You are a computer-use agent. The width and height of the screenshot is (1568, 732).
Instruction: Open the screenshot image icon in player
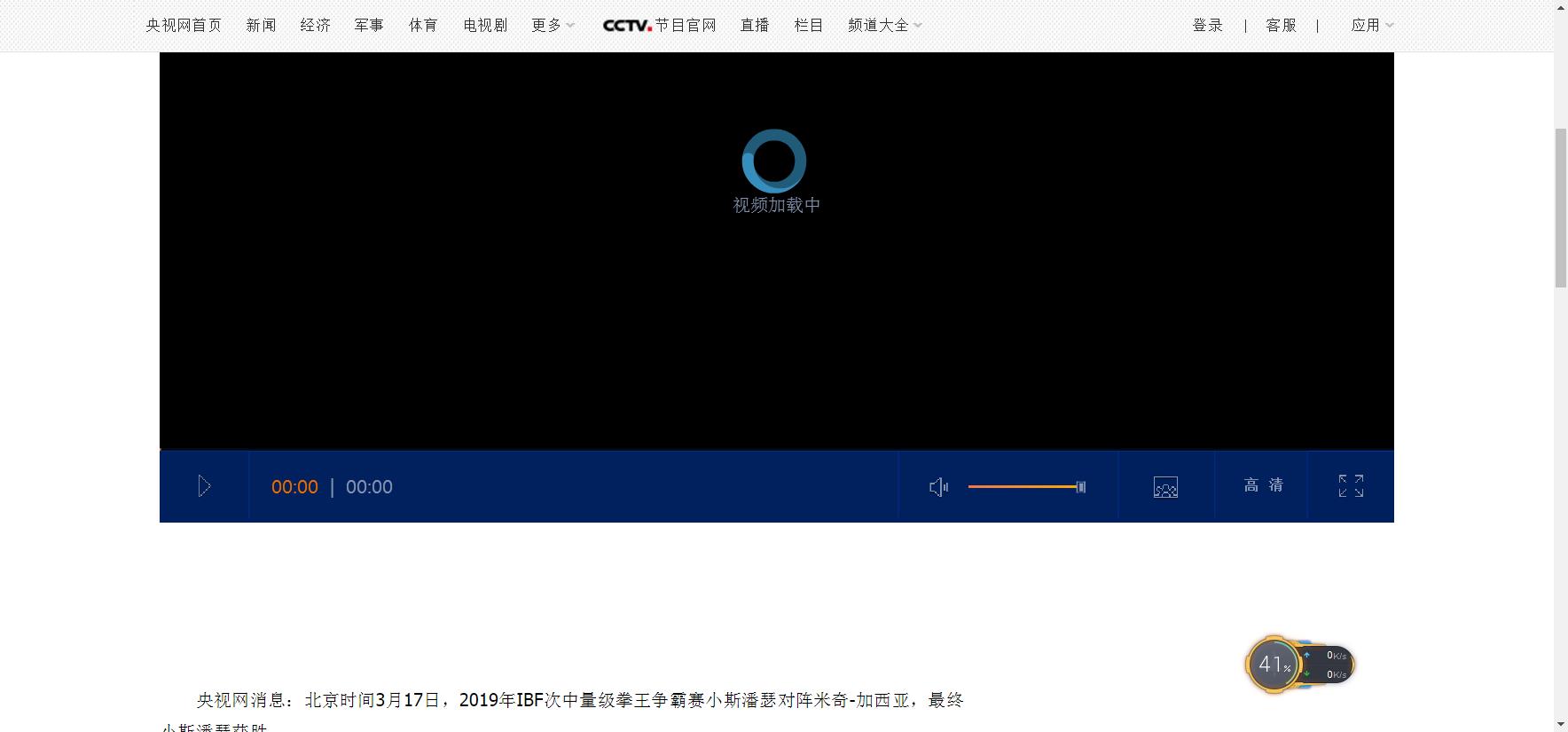[1165, 487]
